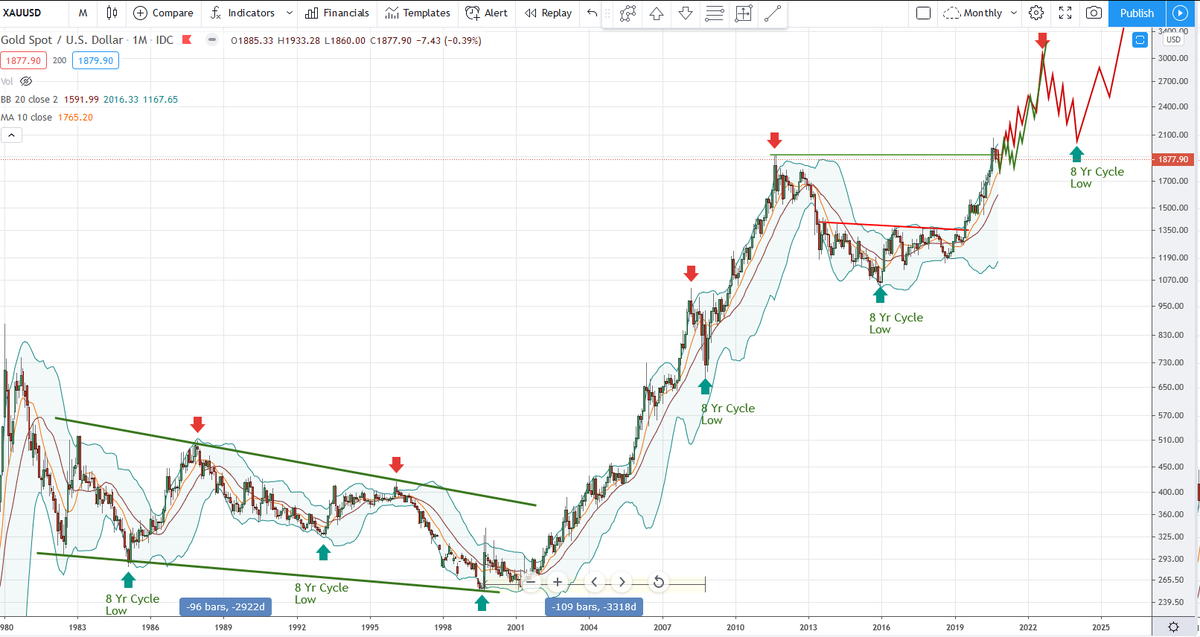Open axis settings gear at bottom right

click(x=1174, y=626)
